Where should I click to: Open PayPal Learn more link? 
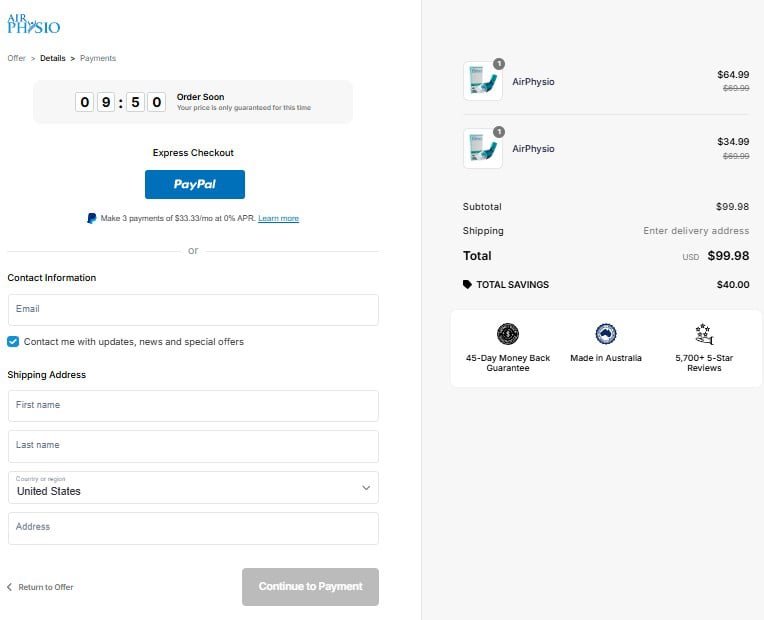click(278, 218)
